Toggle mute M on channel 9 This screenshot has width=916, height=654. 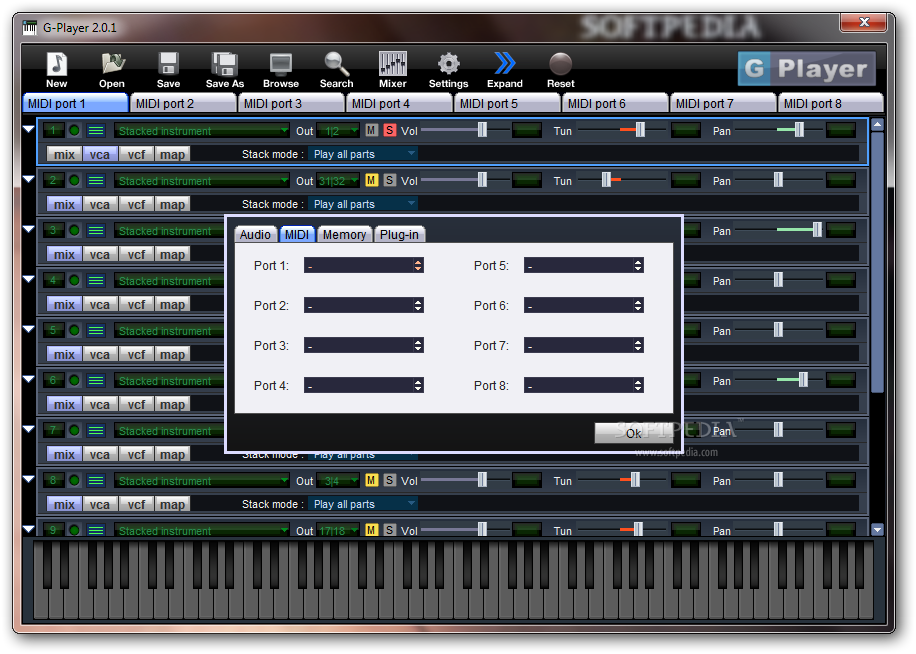372,530
